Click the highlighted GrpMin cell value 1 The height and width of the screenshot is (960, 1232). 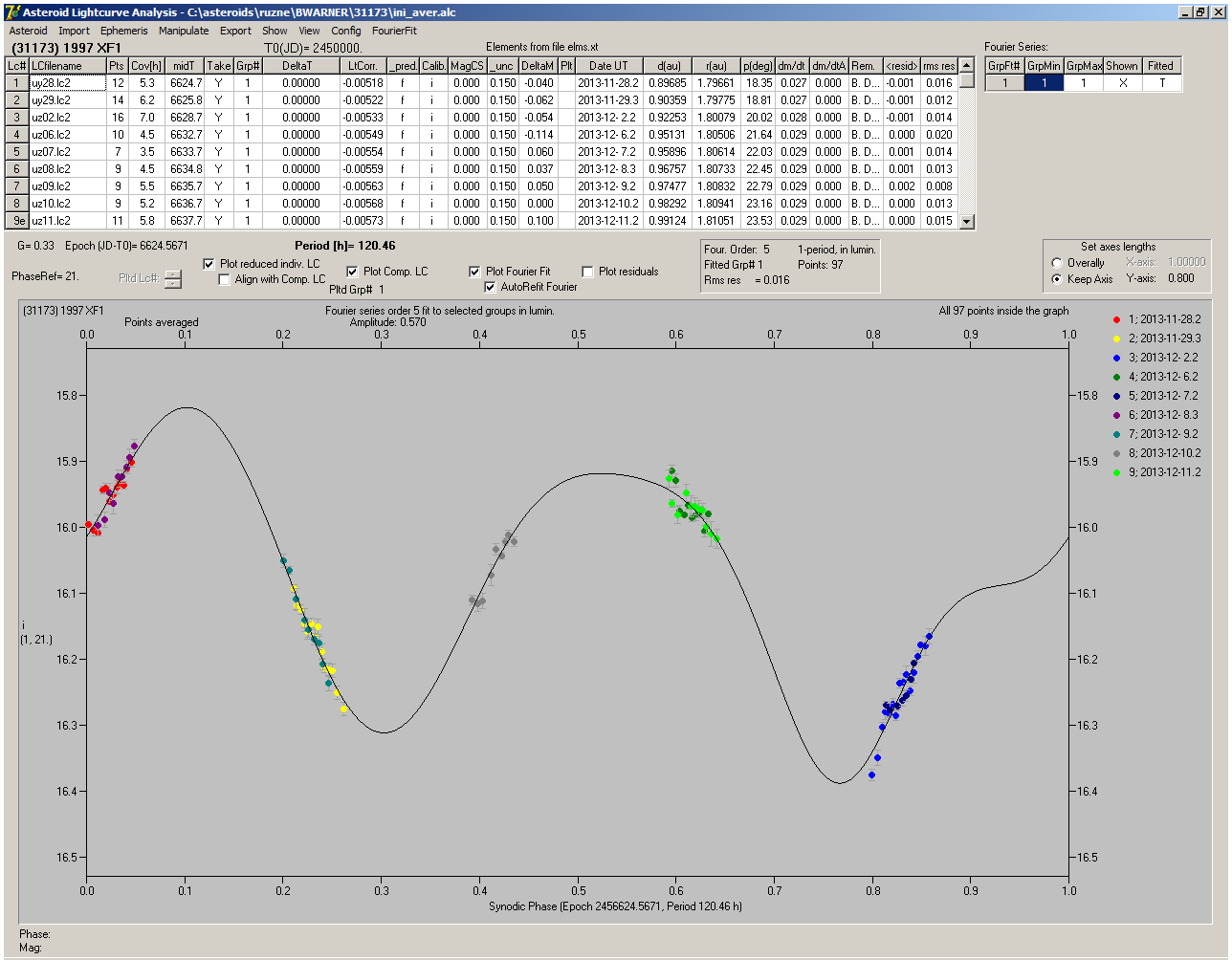pyautogui.click(x=1045, y=83)
